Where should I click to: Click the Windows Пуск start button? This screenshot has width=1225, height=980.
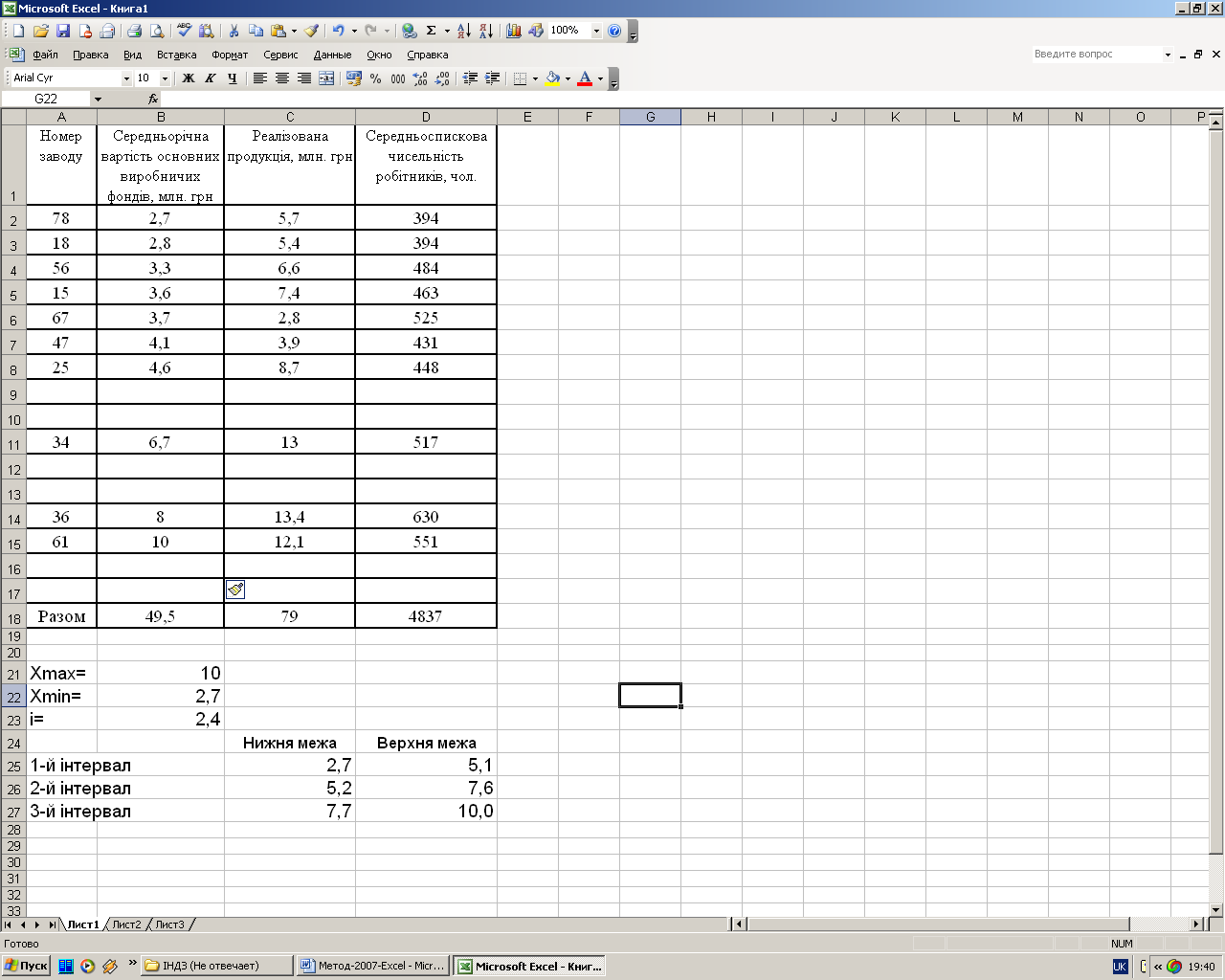coord(26,966)
